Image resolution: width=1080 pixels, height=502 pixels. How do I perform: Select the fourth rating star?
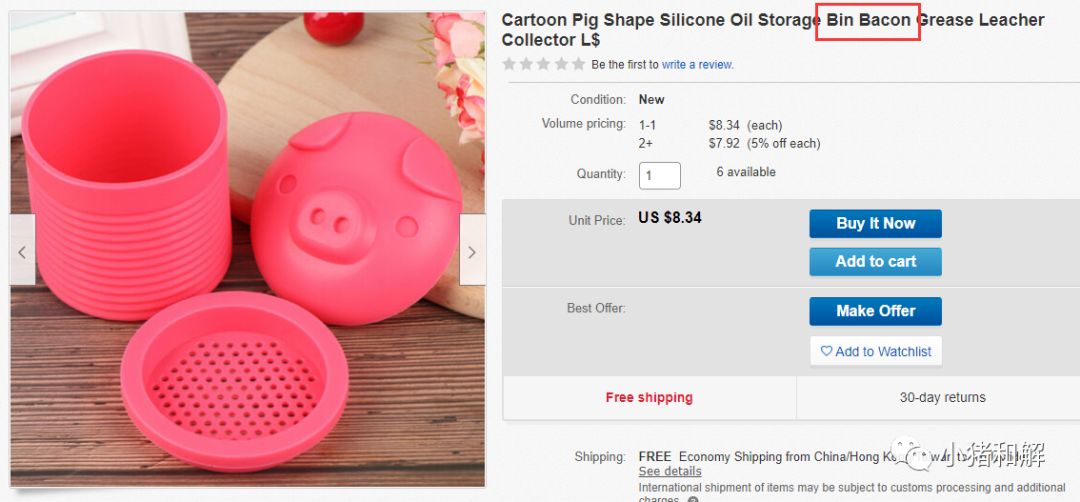[x=561, y=64]
